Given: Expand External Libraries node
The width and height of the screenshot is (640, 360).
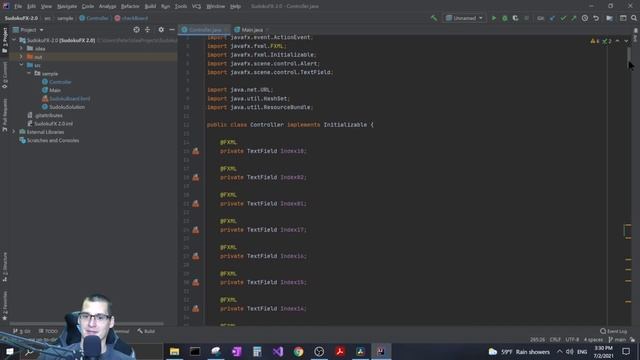Looking at the screenshot, I should coord(14,132).
